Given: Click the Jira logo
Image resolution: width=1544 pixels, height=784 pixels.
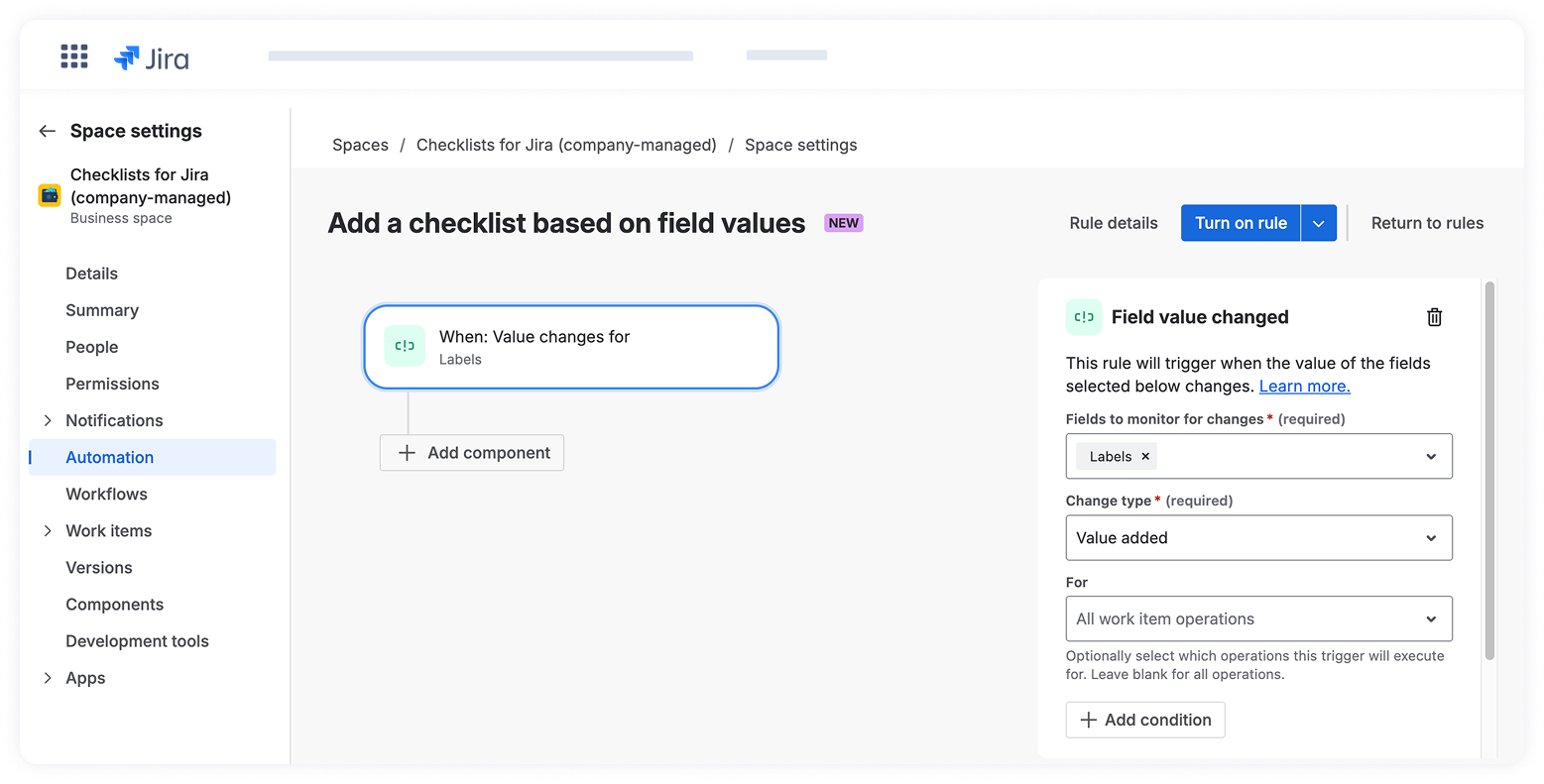Looking at the screenshot, I should point(152,58).
